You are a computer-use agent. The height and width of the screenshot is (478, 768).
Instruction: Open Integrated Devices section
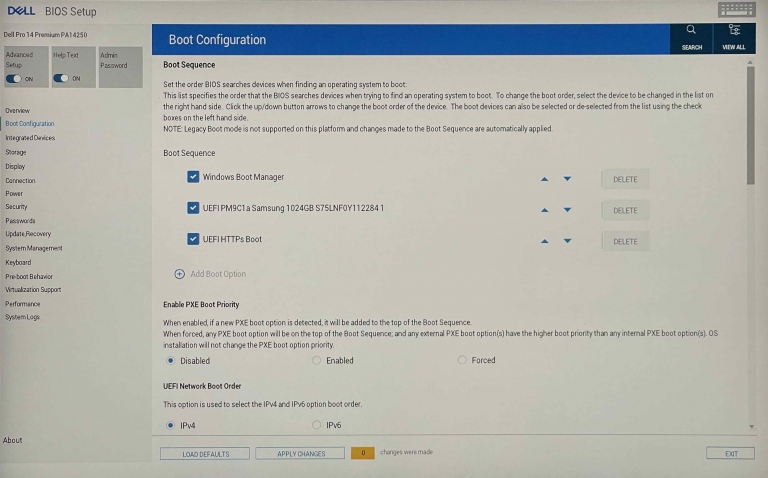point(30,138)
